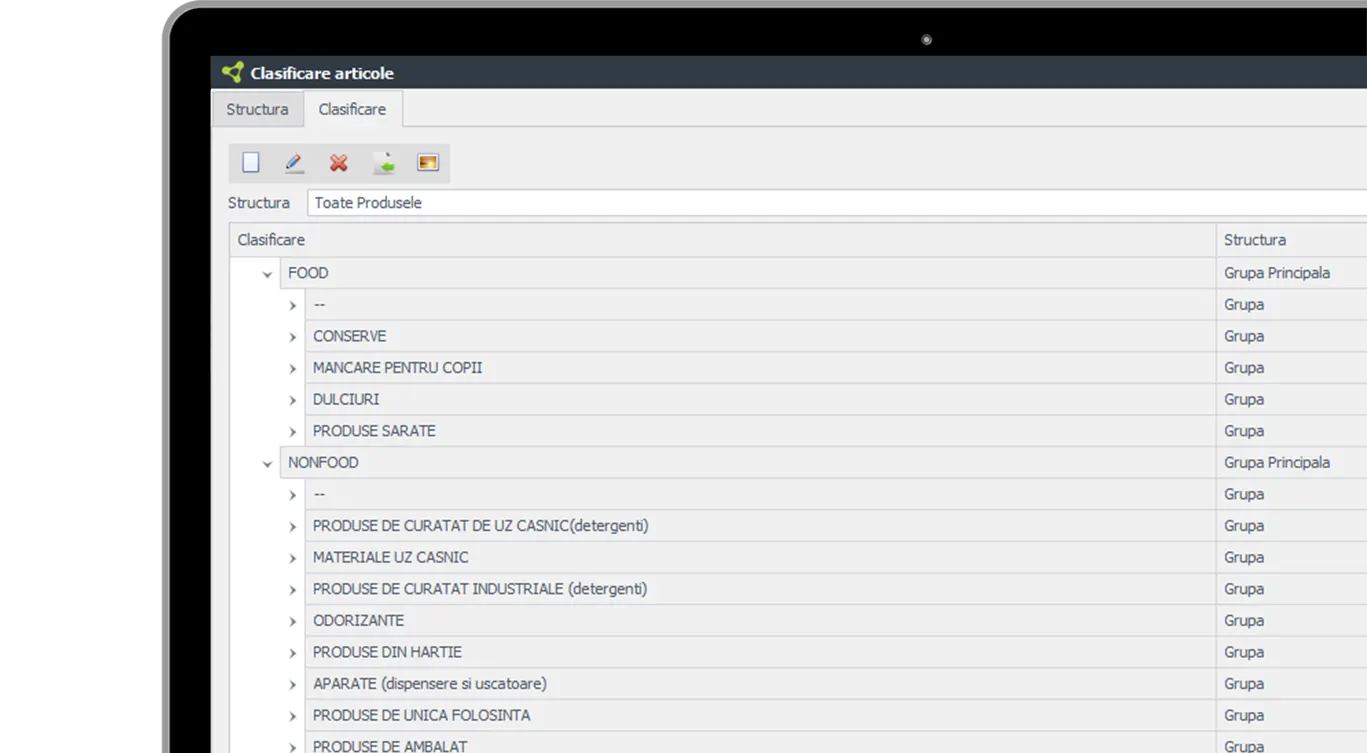Click the green arrow import document icon

click(x=383, y=163)
